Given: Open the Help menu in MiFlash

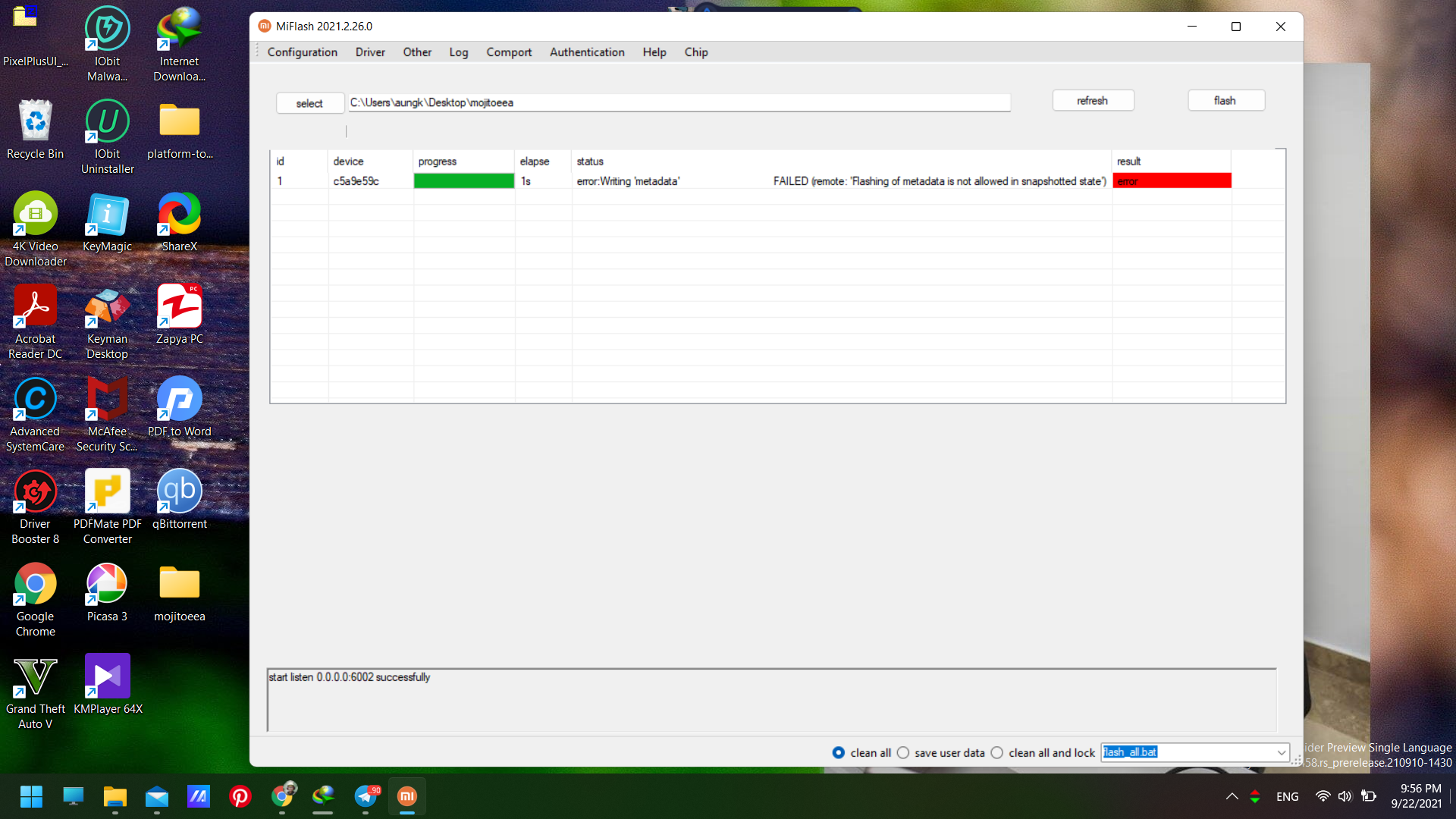Looking at the screenshot, I should coord(654,52).
